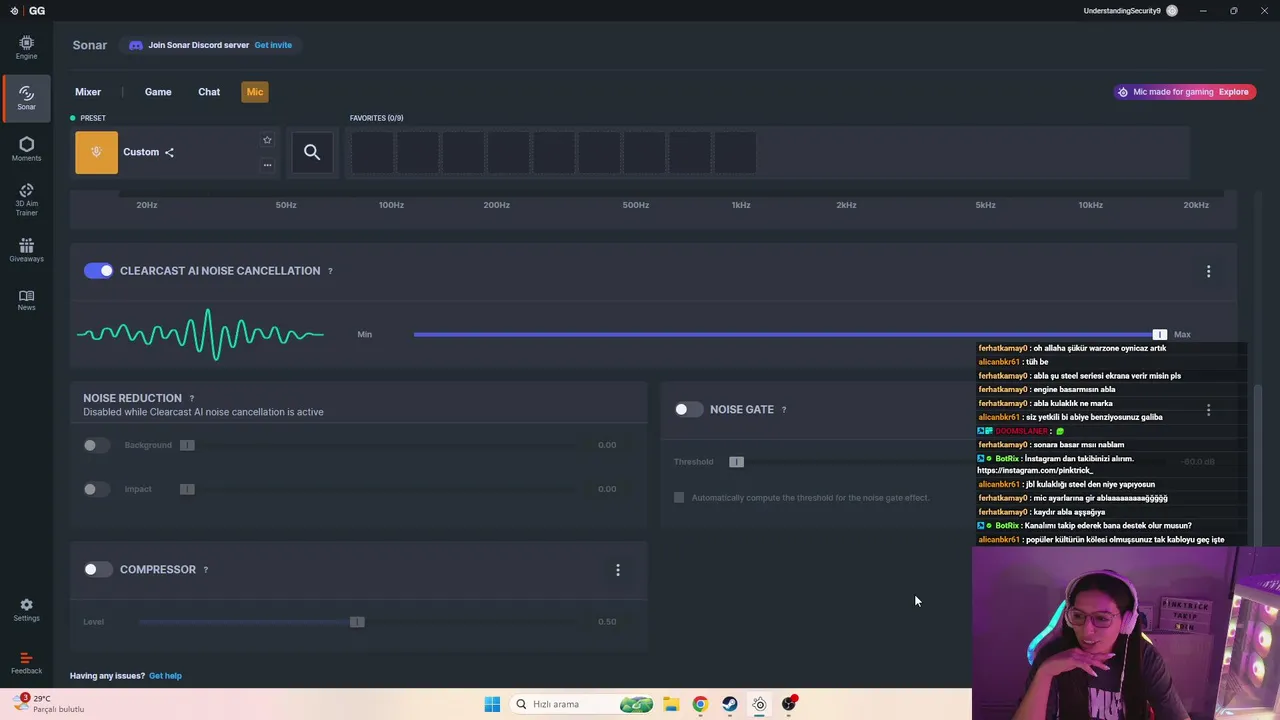1280x720 pixels.
Task: Enable the Compressor toggle
Action: click(98, 569)
